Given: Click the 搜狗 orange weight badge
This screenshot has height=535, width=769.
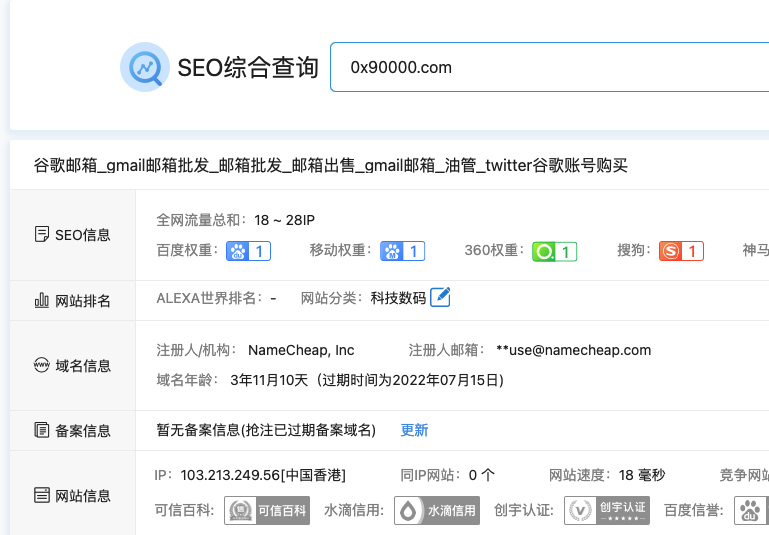Looking at the screenshot, I should 681,251.
